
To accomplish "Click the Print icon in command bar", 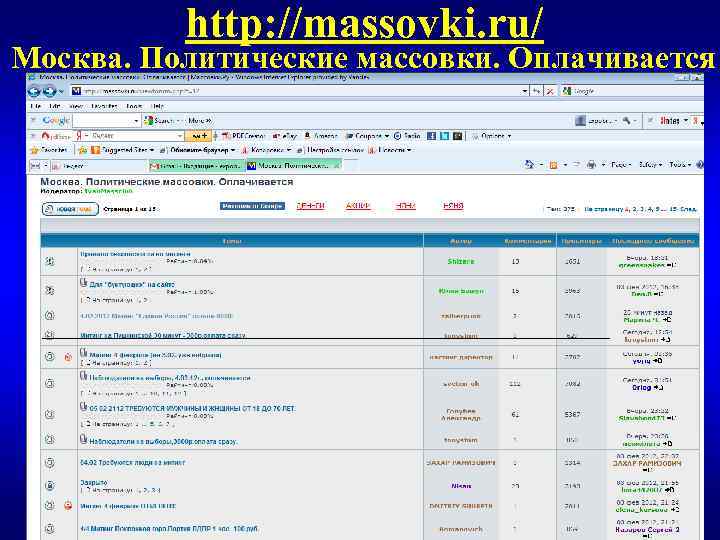I will (591, 164).
